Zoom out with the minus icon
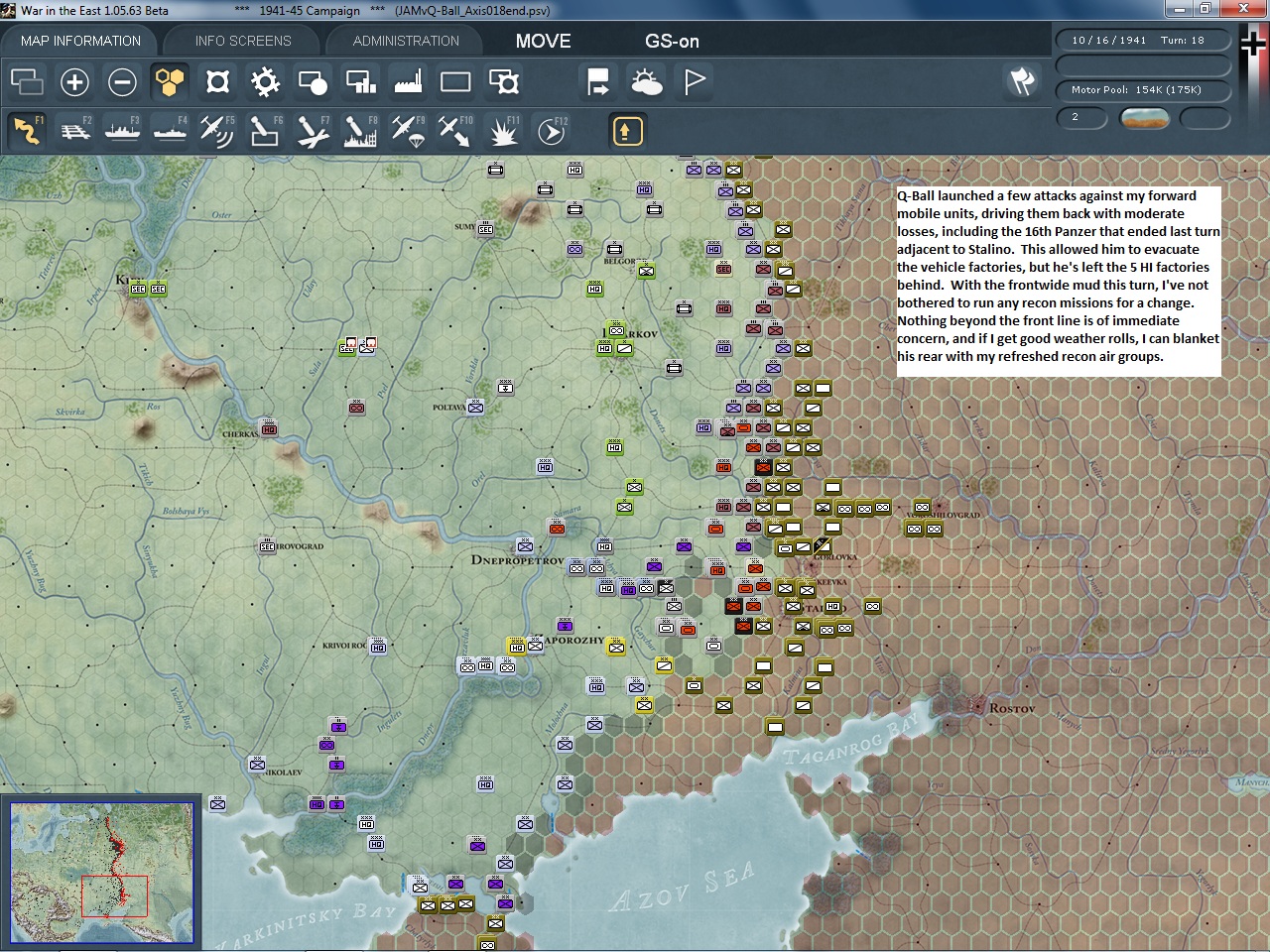1270x952 pixels. point(122,81)
